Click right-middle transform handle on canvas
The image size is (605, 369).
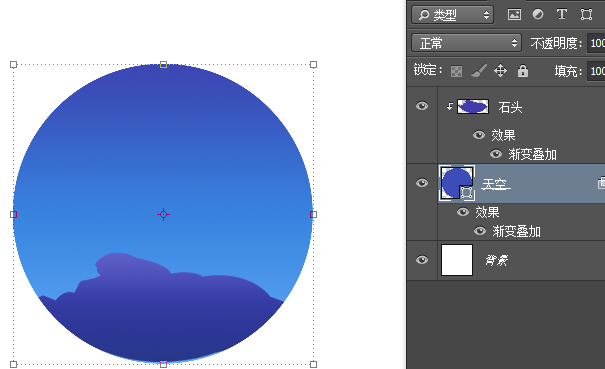click(313, 214)
